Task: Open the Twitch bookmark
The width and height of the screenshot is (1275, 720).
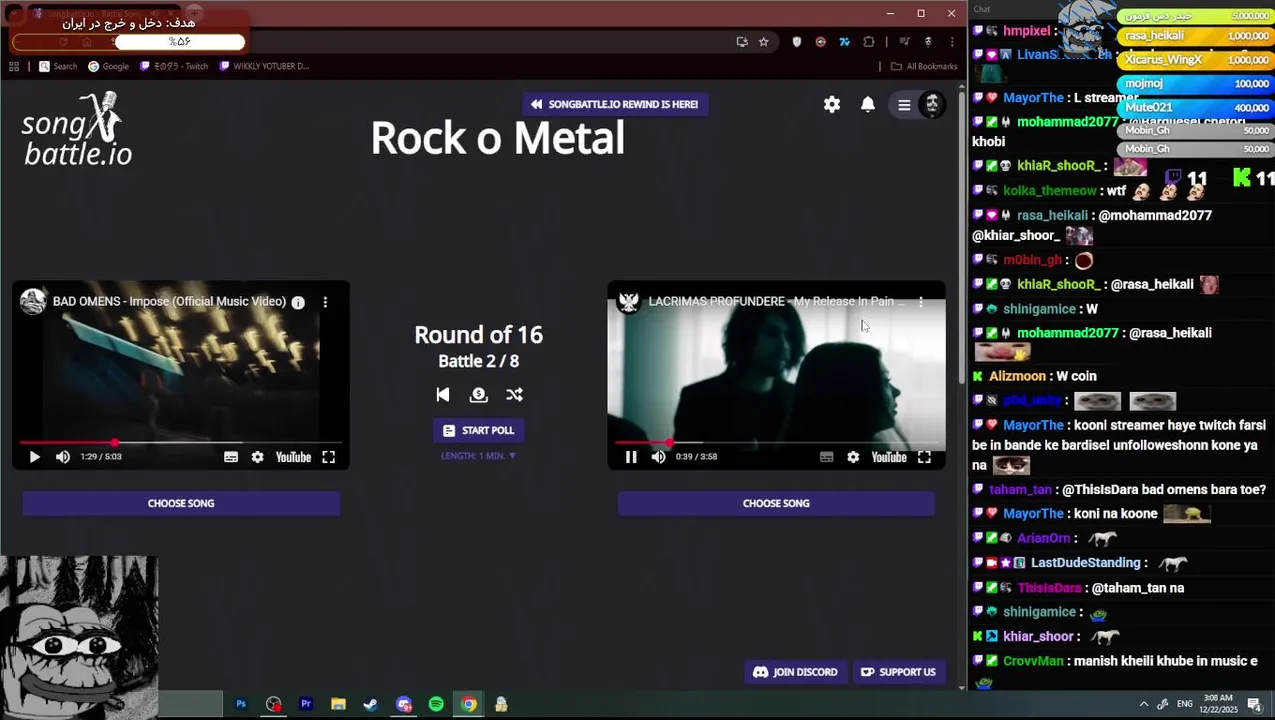Action: tap(174, 66)
